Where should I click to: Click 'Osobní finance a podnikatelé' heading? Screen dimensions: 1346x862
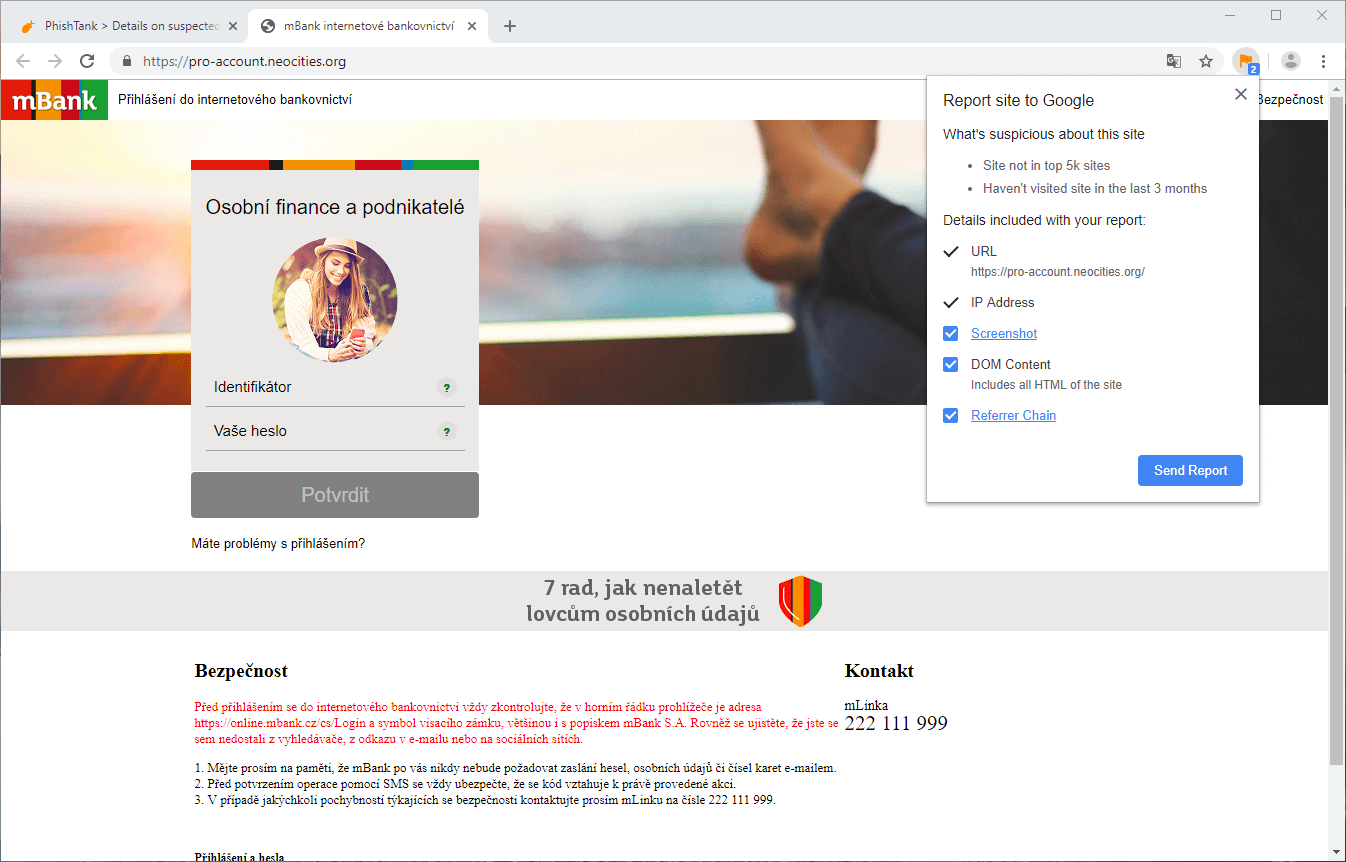[x=335, y=208]
